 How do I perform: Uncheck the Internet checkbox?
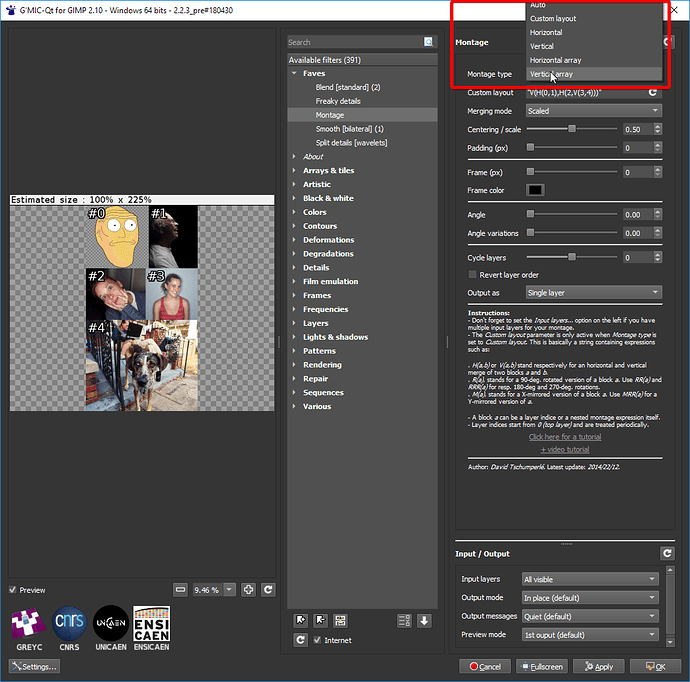coord(318,640)
